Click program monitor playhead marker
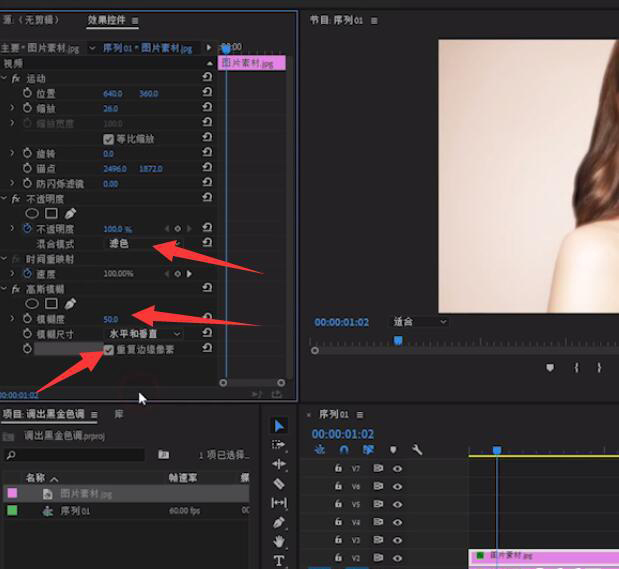 point(398,340)
